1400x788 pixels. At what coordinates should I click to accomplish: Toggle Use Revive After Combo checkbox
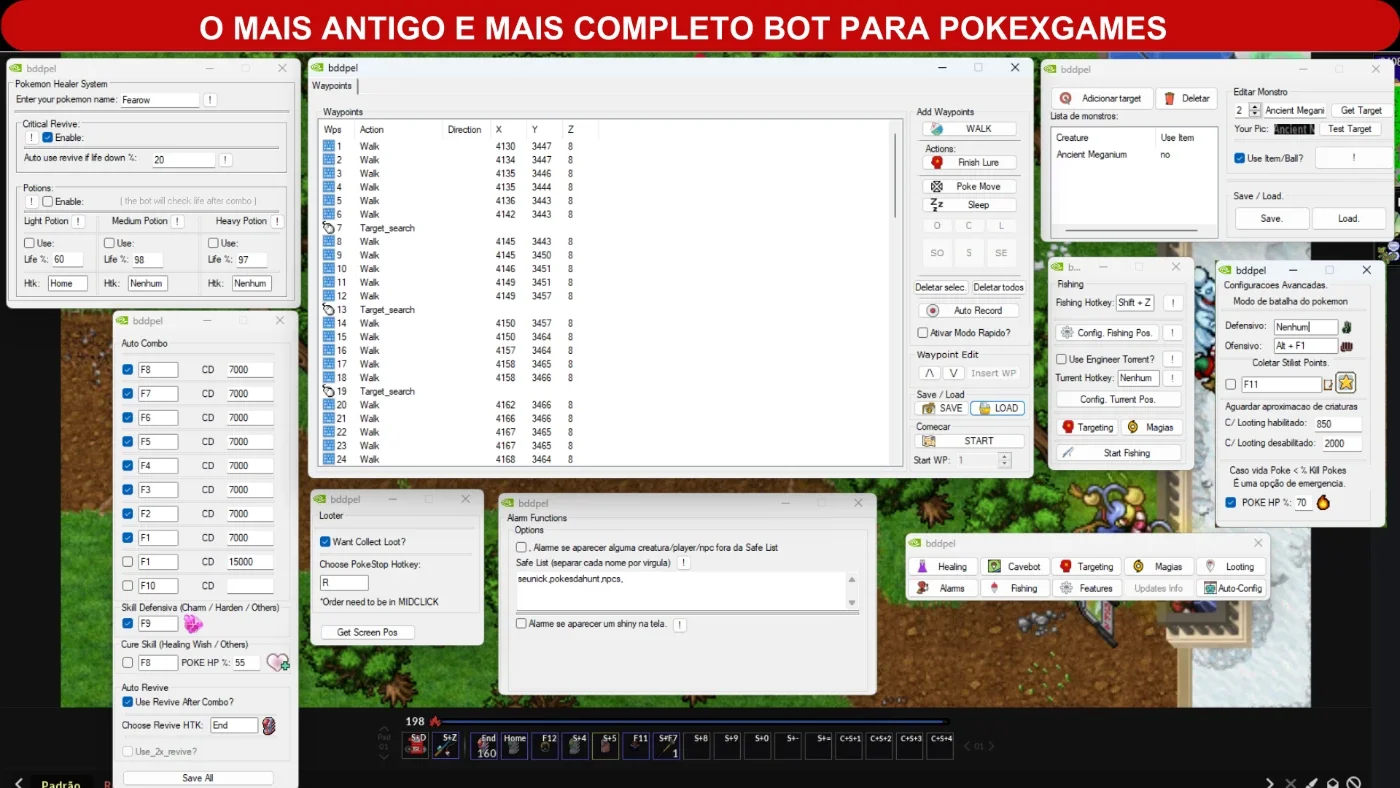[x=128, y=702]
